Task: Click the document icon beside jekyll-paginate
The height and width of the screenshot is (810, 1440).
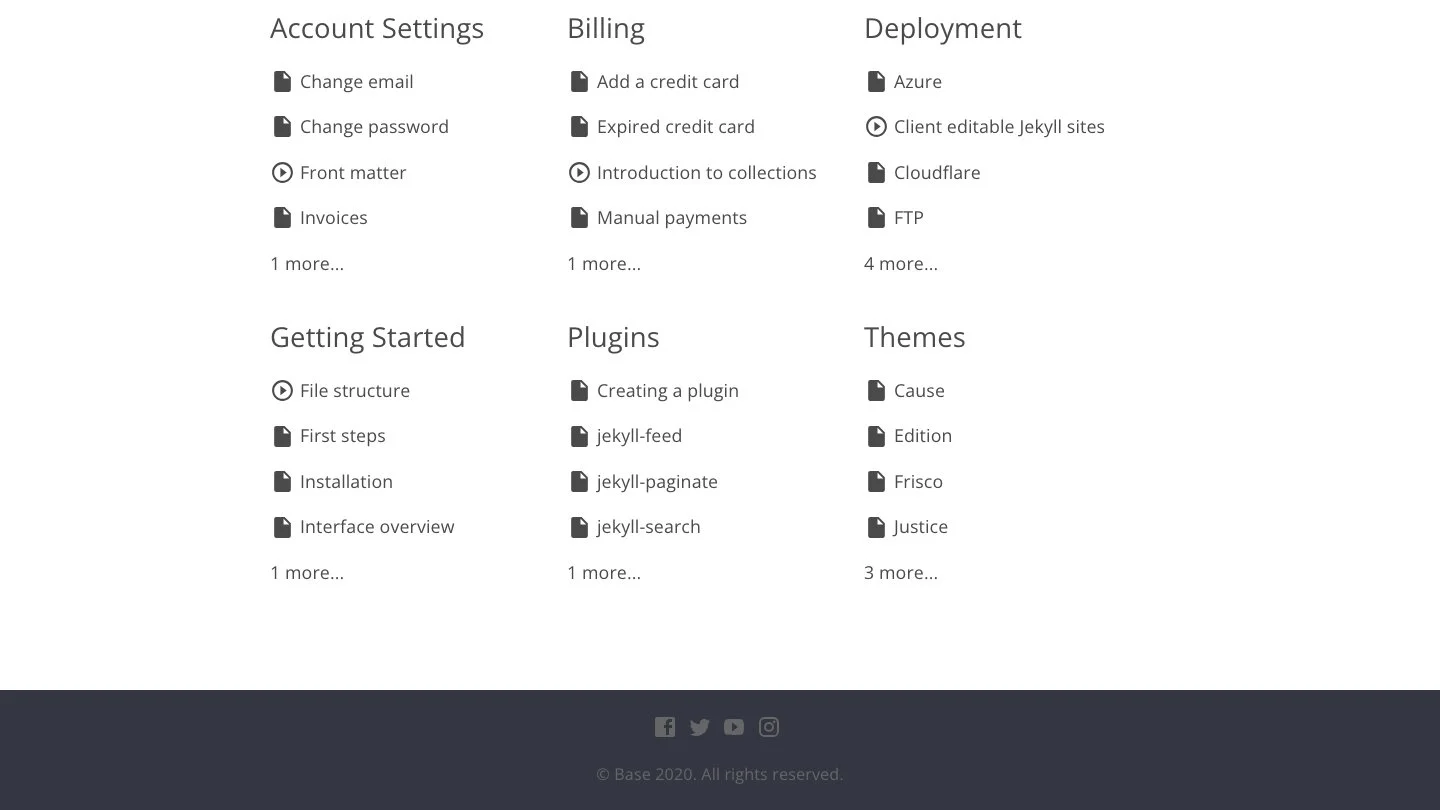Action: (579, 482)
